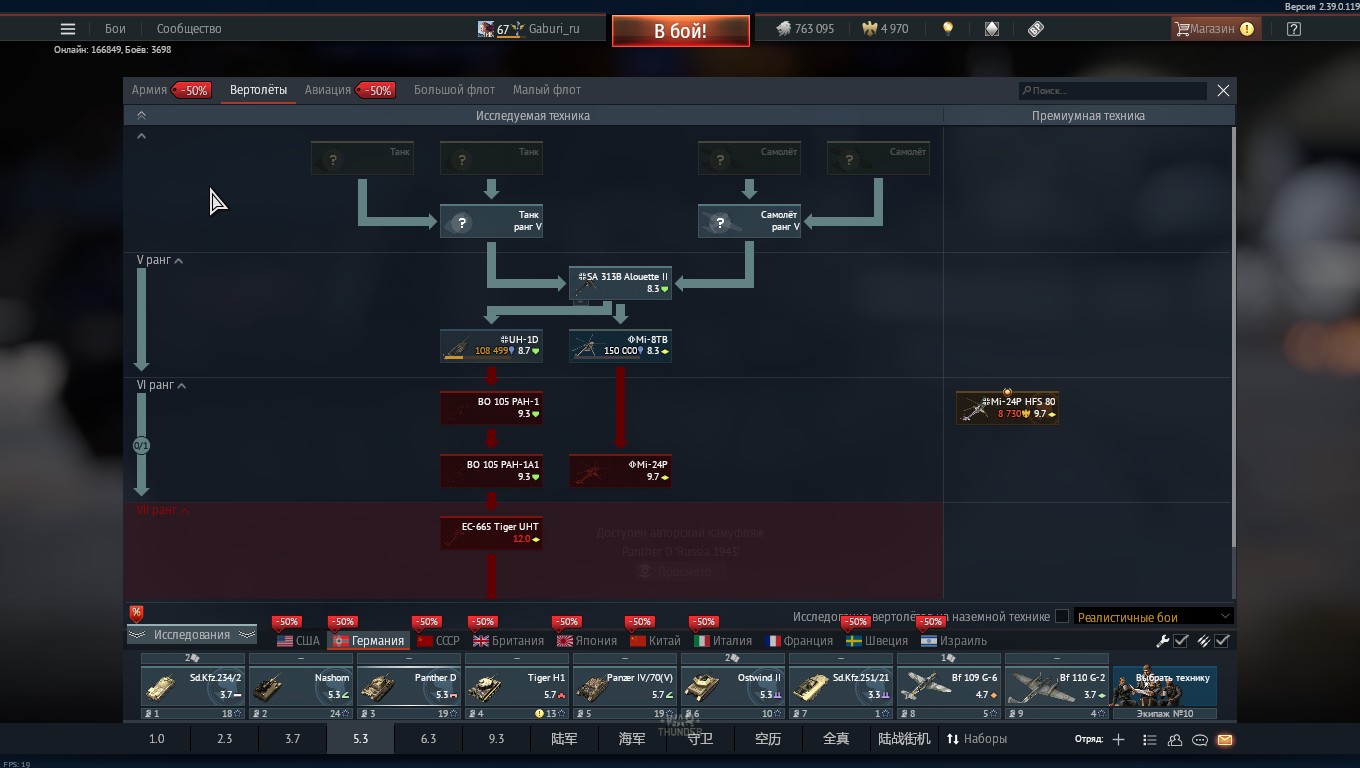The height and width of the screenshot is (768, 1360).
Task: Close the research tree window
Action: pyautogui.click(x=1223, y=90)
